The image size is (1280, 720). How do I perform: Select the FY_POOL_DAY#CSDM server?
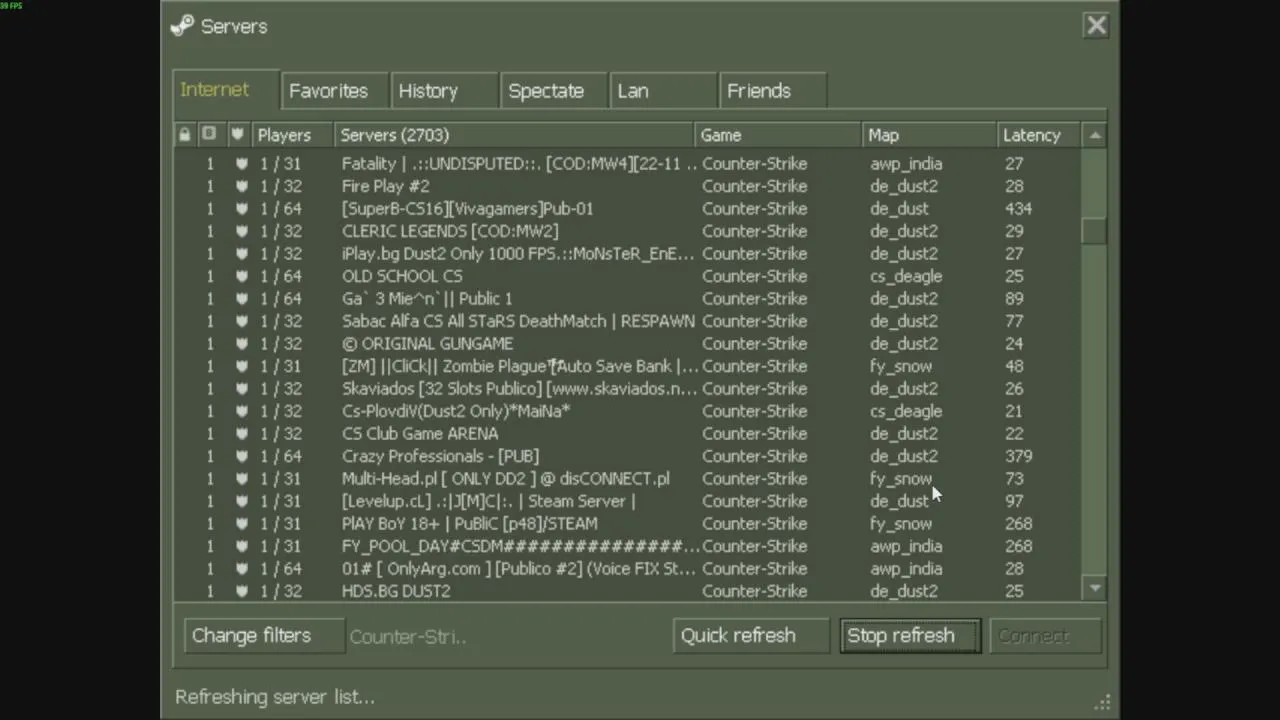click(628, 546)
